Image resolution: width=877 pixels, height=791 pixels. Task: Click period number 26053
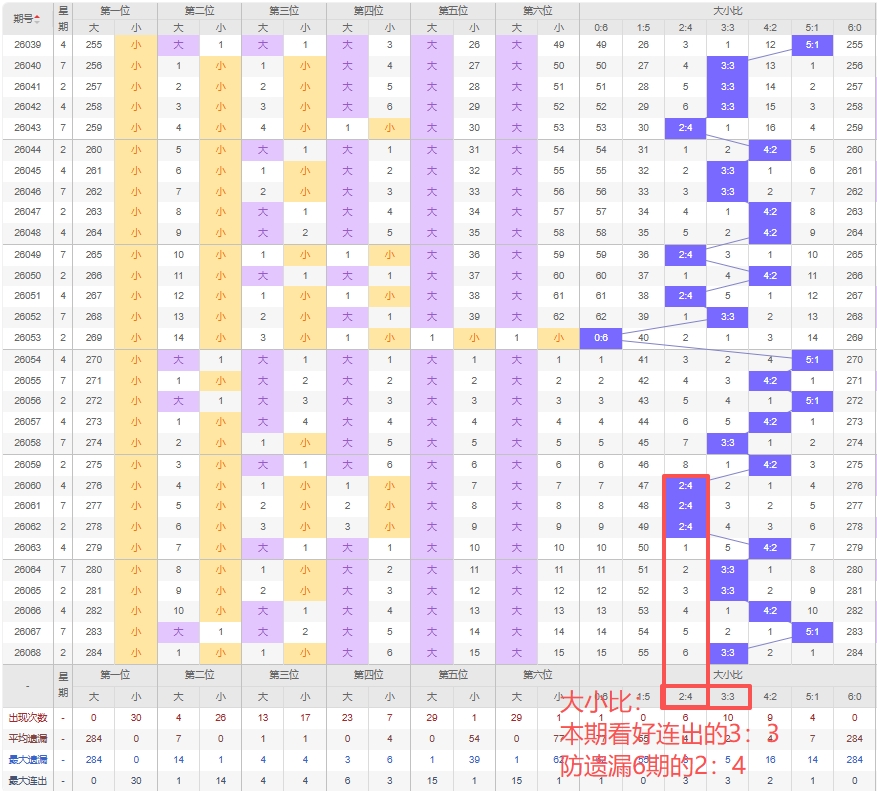coord(28,337)
